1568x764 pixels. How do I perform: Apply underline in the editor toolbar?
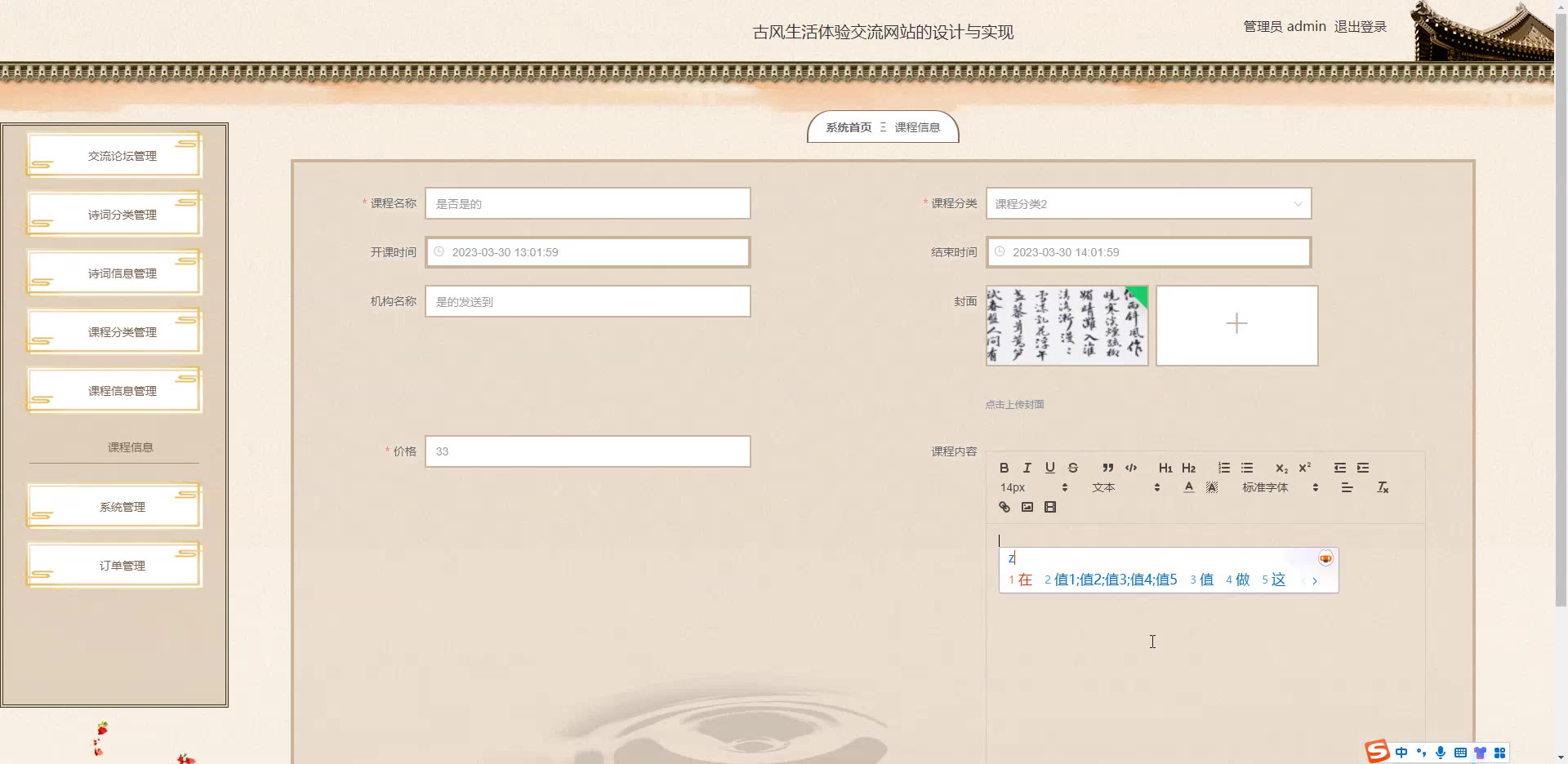[1049, 468]
